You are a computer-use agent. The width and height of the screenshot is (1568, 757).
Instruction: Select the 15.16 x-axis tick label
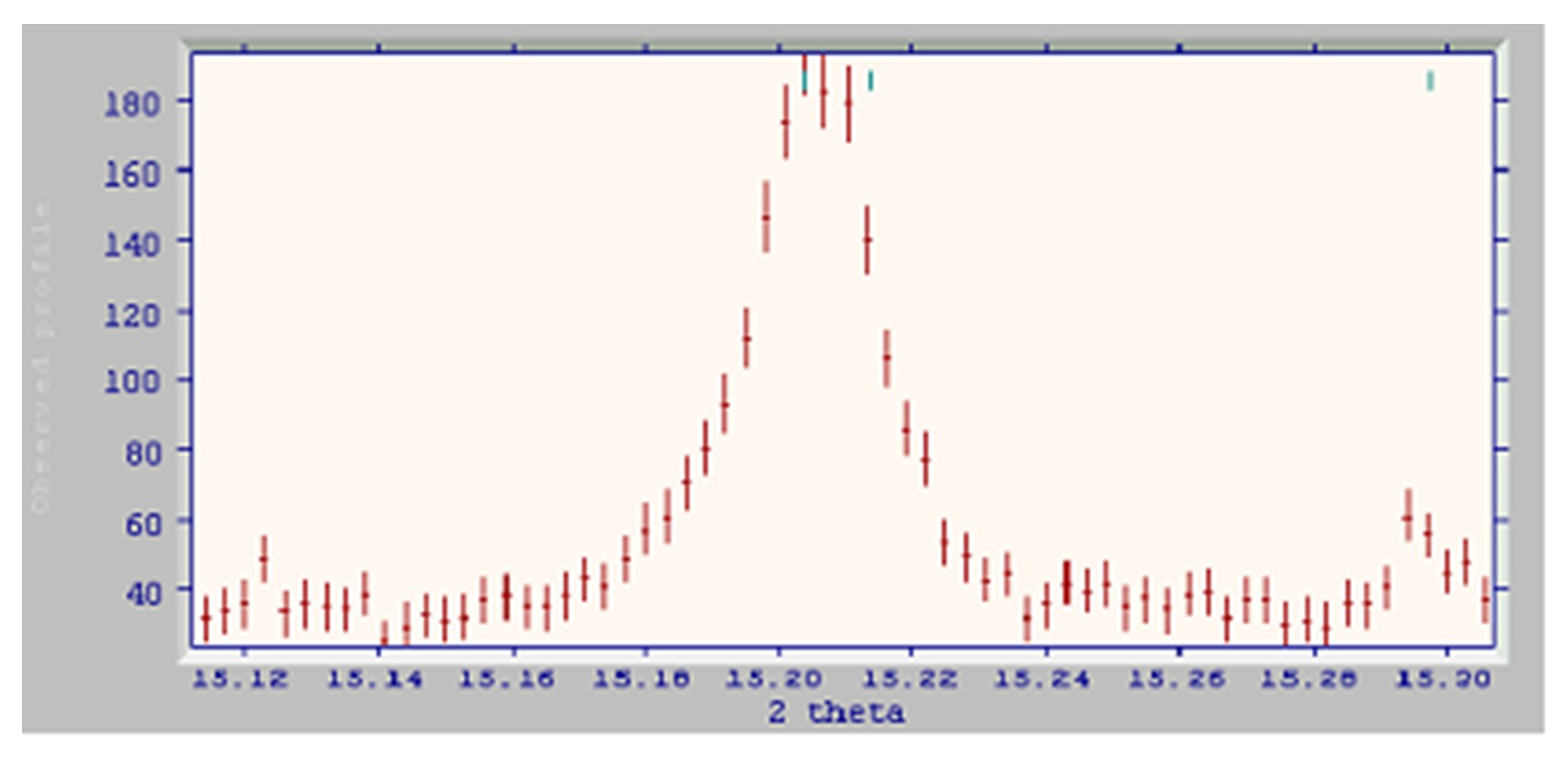click(506, 680)
